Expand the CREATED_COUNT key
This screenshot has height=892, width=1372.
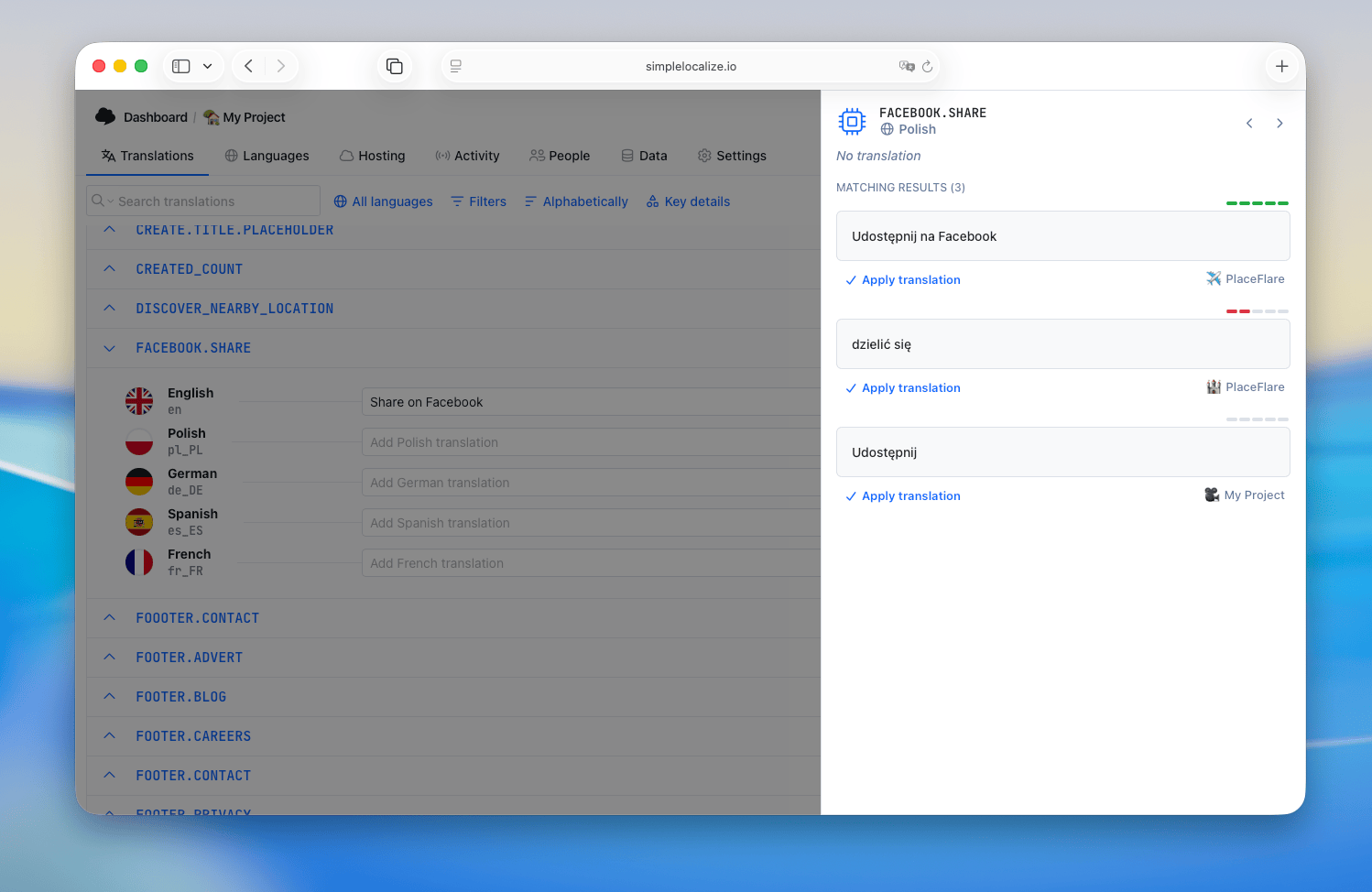click(x=110, y=269)
